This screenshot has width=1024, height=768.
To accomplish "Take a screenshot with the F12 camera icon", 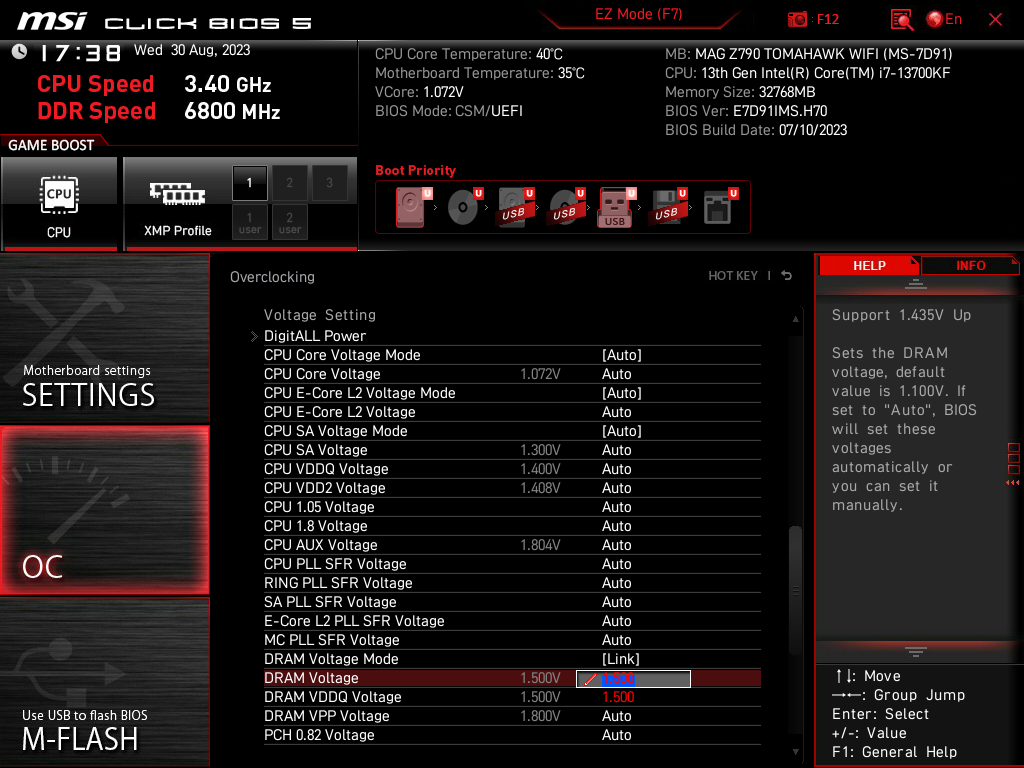I will 797,20.
